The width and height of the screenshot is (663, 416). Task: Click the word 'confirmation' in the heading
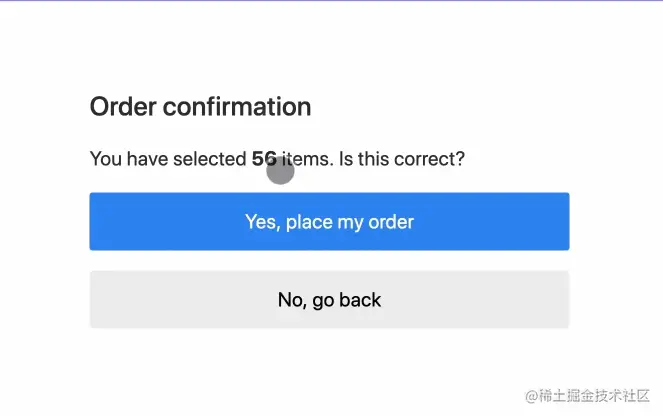click(x=237, y=106)
